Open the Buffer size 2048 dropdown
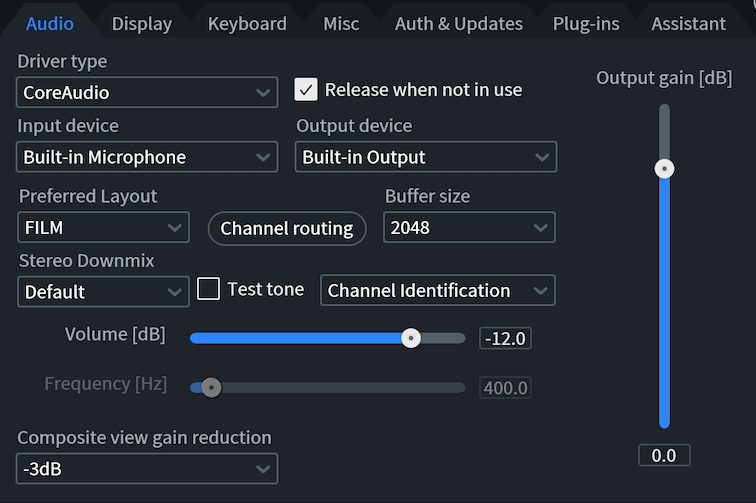 pos(469,227)
